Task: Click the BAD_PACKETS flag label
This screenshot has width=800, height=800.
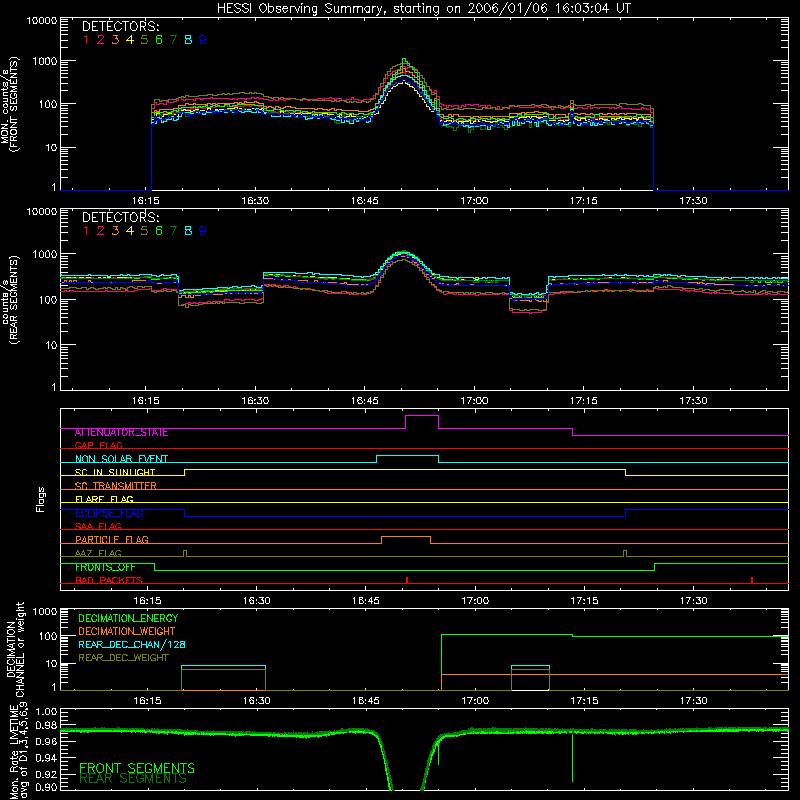Action: [x=109, y=580]
